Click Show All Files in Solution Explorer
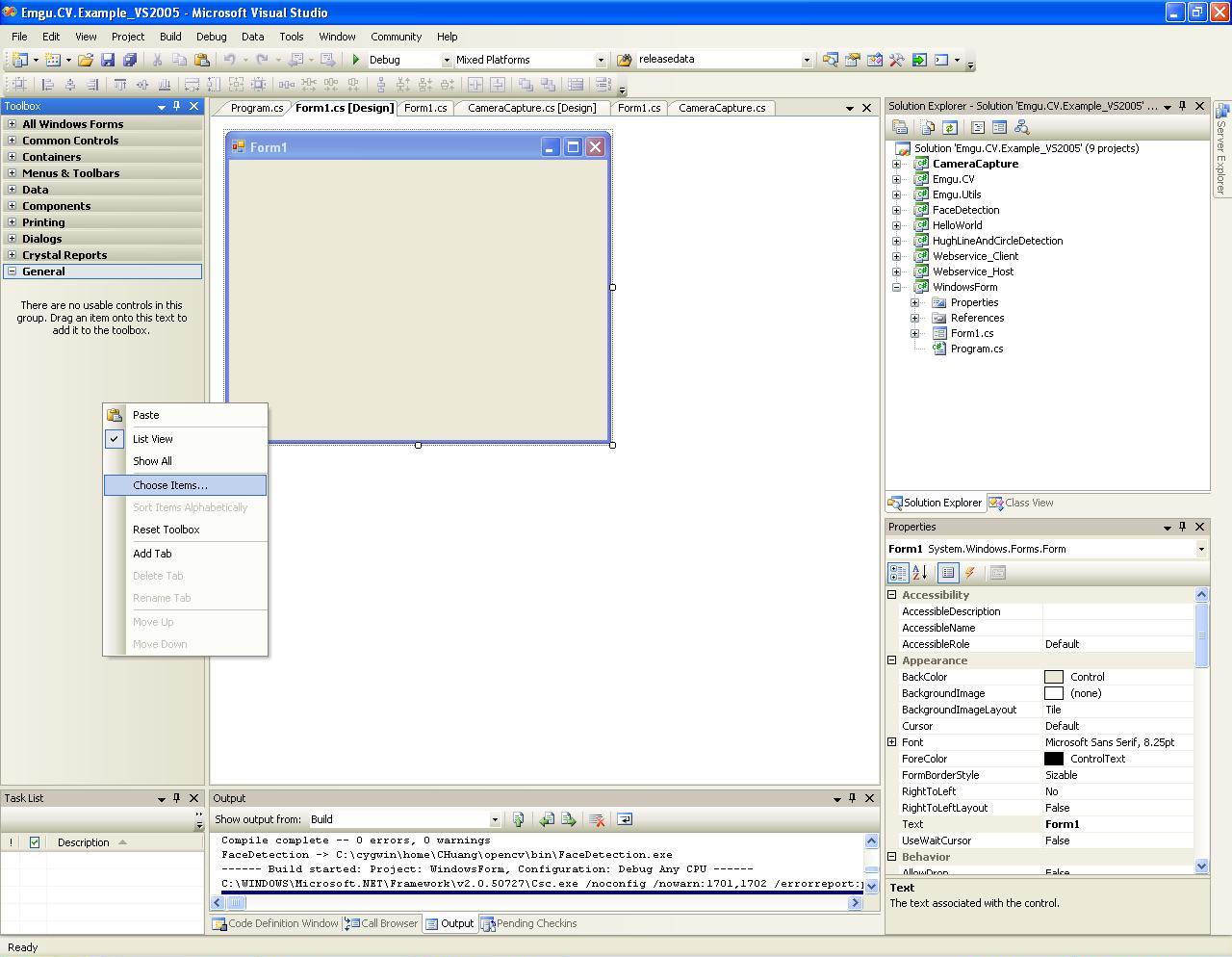 [x=928, y=127]
